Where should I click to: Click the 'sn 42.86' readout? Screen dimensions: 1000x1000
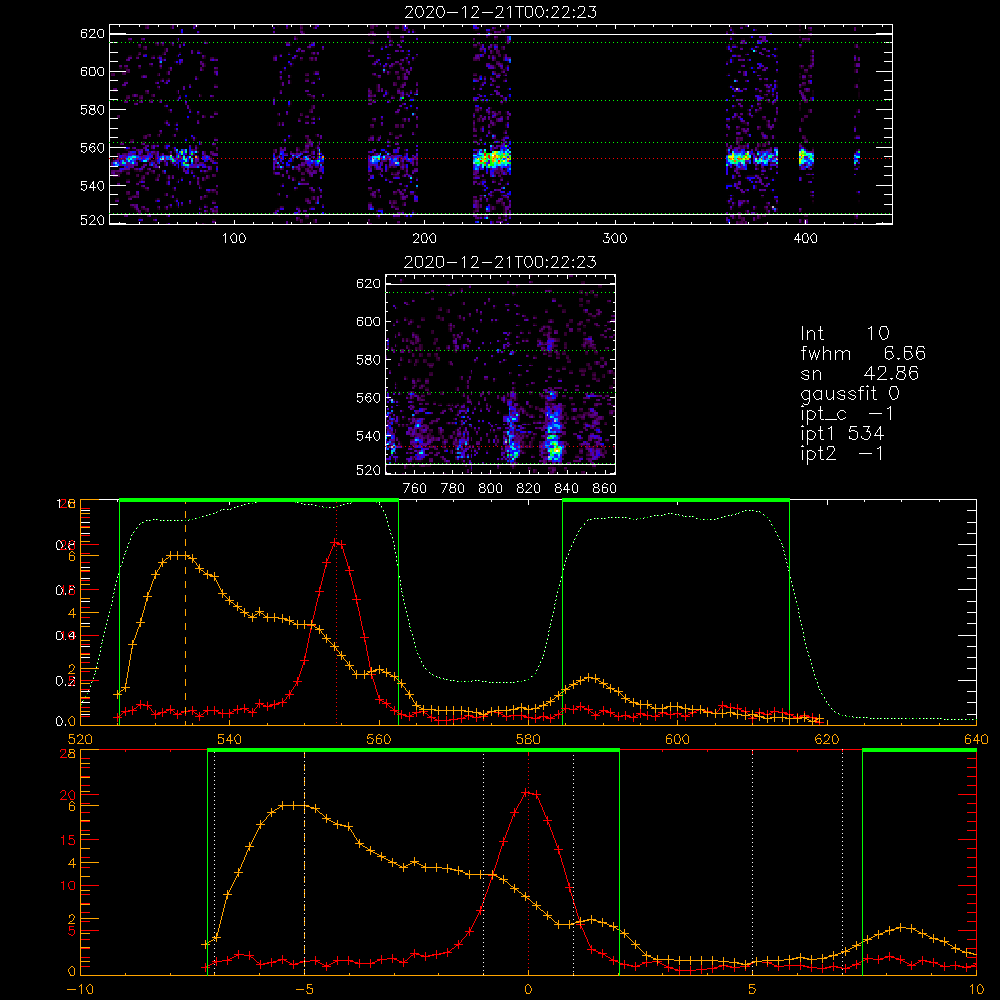tap(860, 373)
